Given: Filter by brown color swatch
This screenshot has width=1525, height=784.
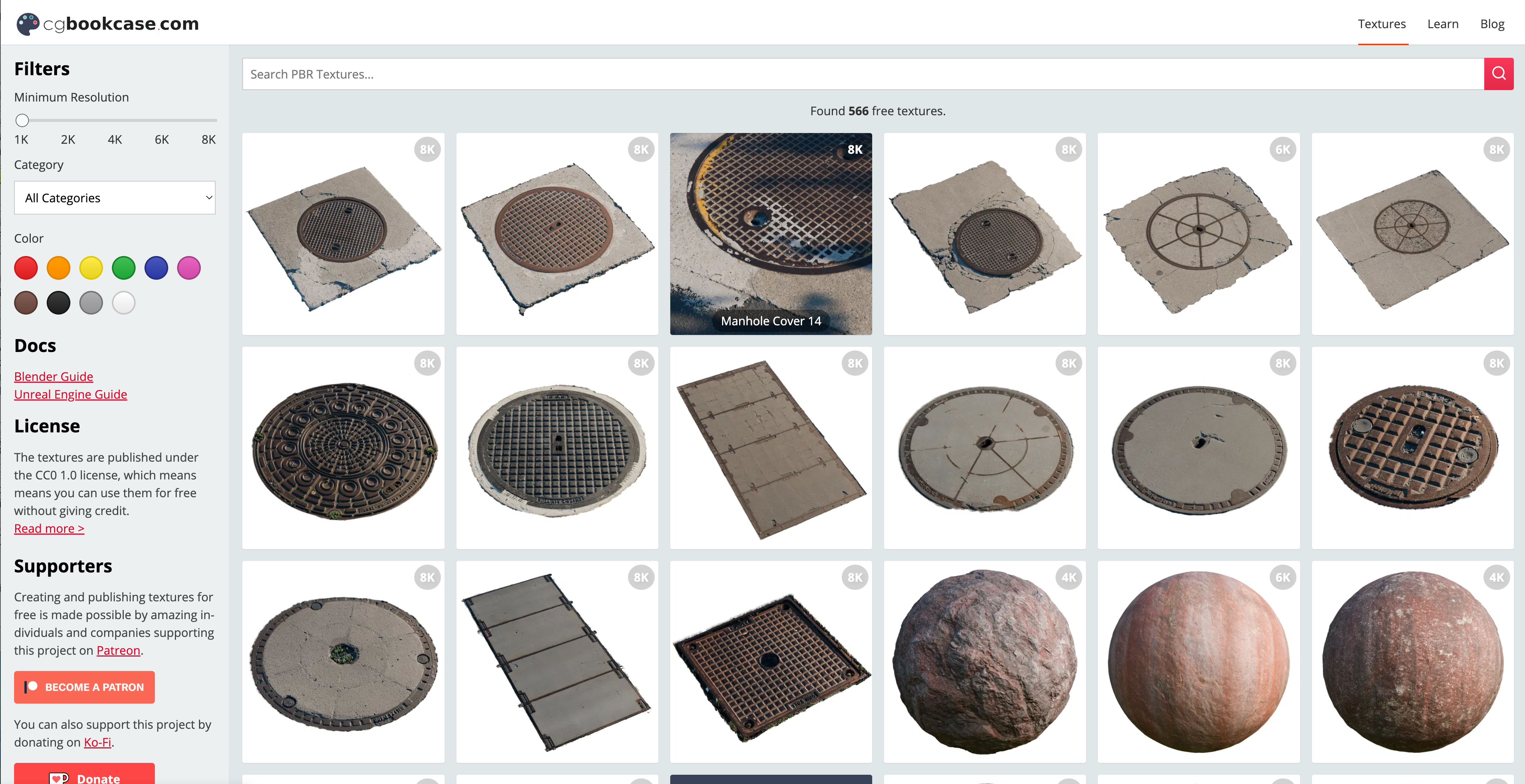Looking at the screenshot, I should click(26, 303).
